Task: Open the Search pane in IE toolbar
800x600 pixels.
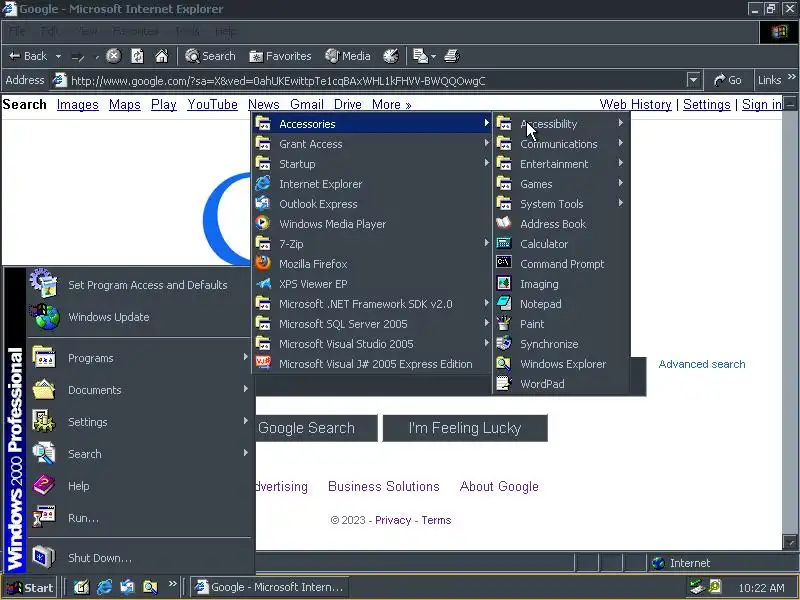Action: pos(210,56)
